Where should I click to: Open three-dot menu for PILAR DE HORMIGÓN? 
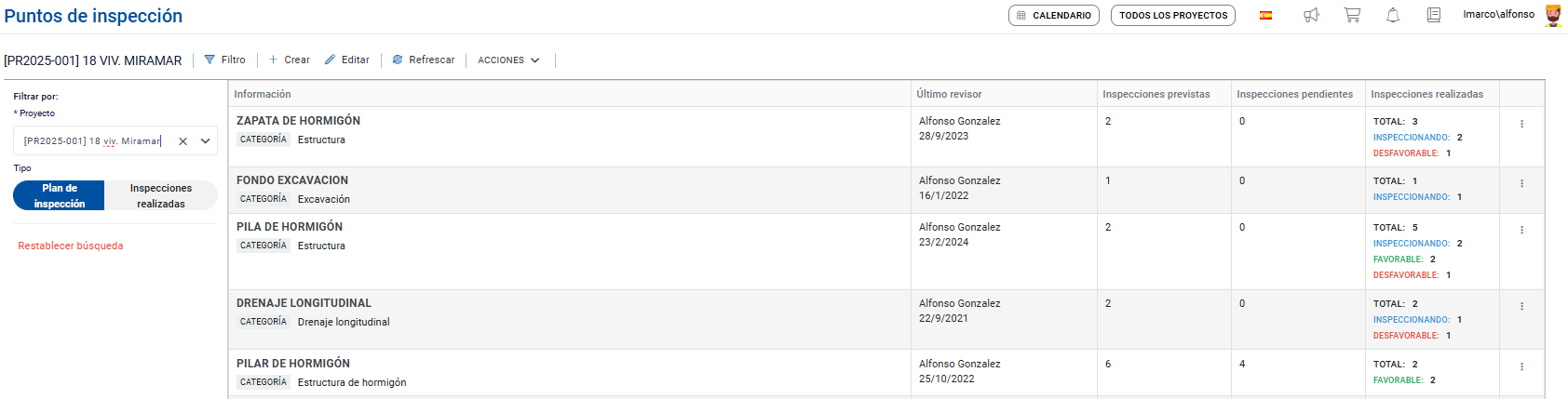(1521, 366)
